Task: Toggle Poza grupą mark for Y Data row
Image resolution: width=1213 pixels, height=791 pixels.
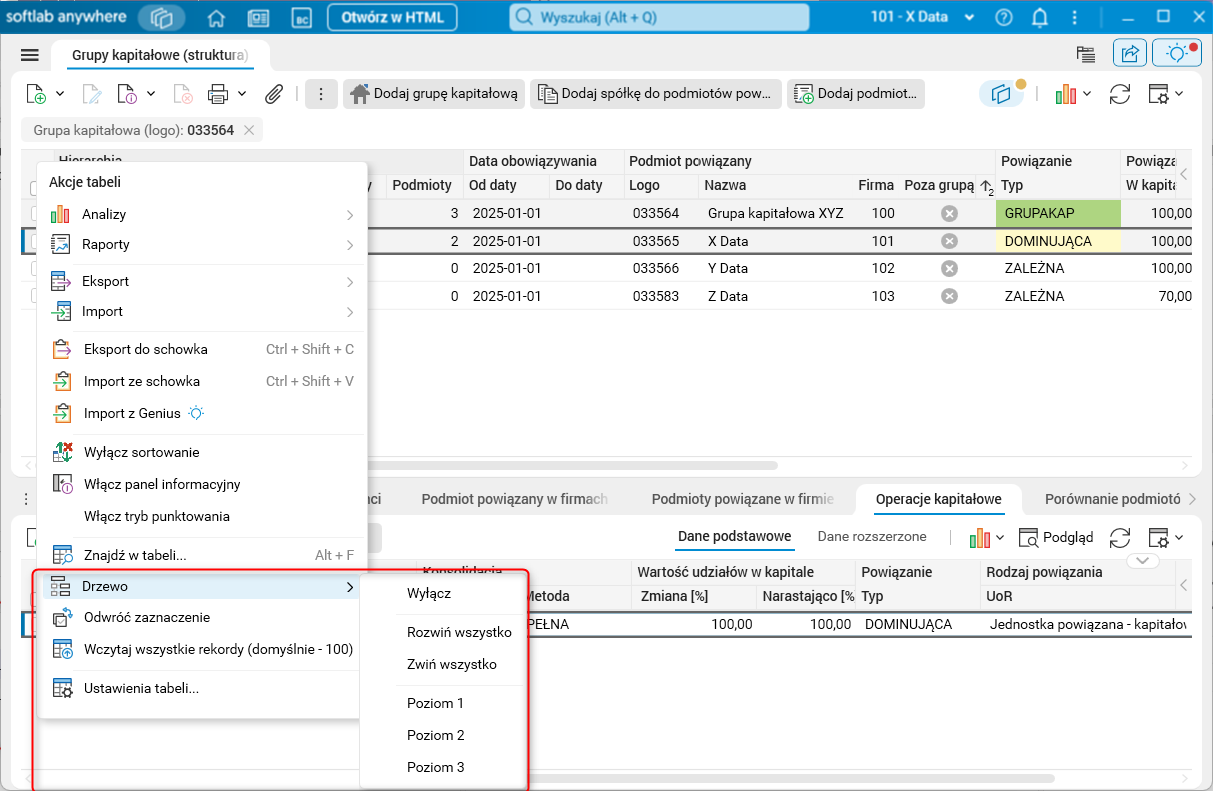Action: click(949, 268)
